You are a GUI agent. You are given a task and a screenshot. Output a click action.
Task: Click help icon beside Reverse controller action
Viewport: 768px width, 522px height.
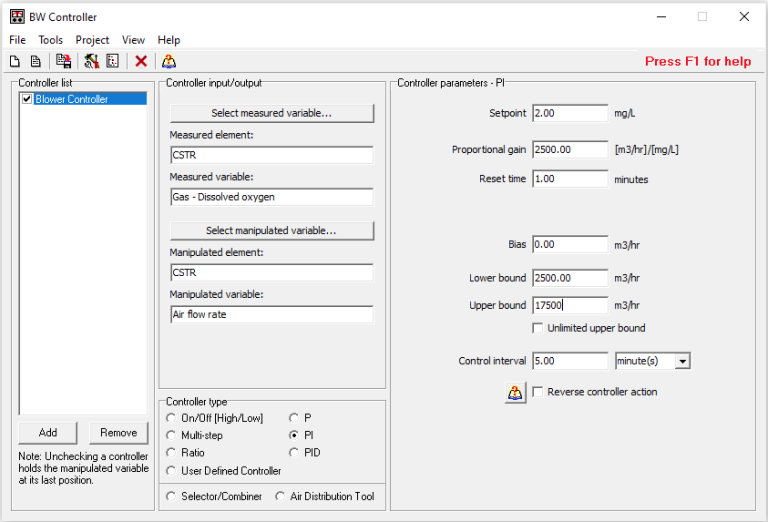(515, 392)
